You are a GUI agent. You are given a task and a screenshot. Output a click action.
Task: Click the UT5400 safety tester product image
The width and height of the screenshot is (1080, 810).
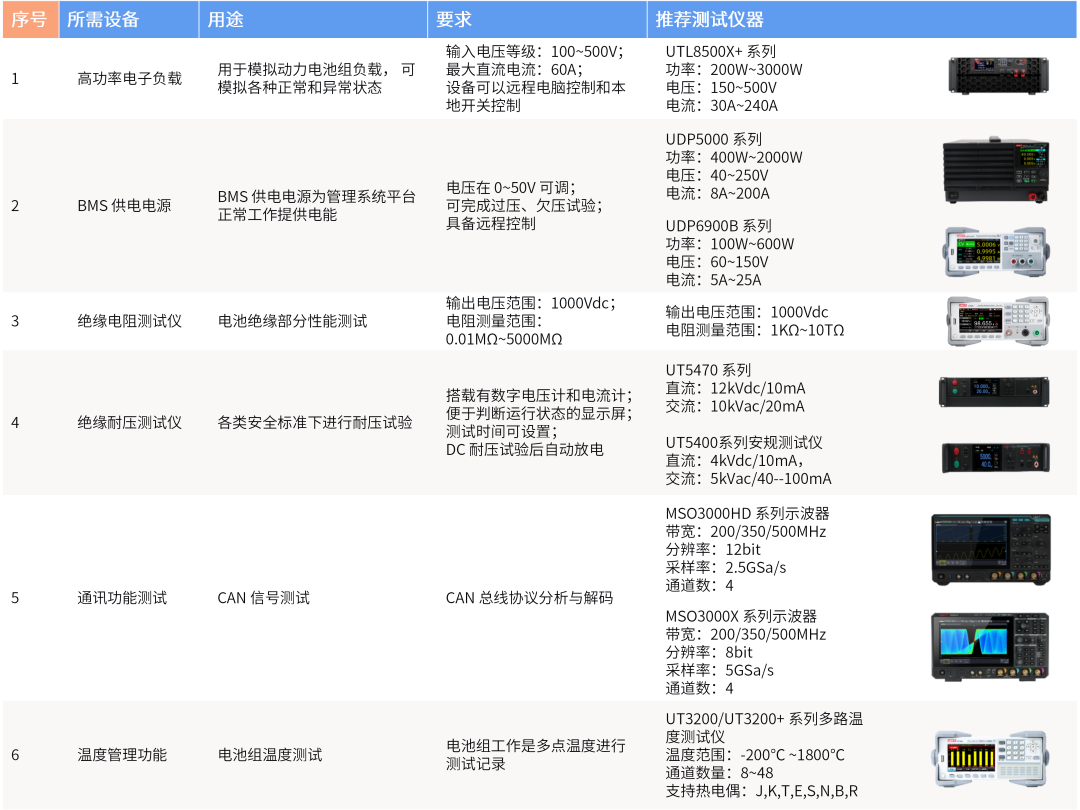pyautogui.click(x=995, y=457)
